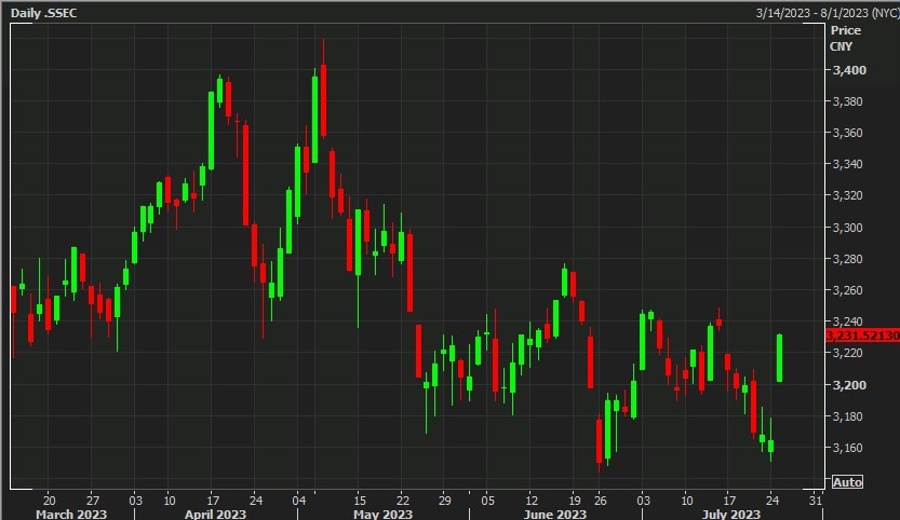Screen dimensions: 900x520
Task: Click the 3,340 price axis label
Action: click(x=847, y=164)
